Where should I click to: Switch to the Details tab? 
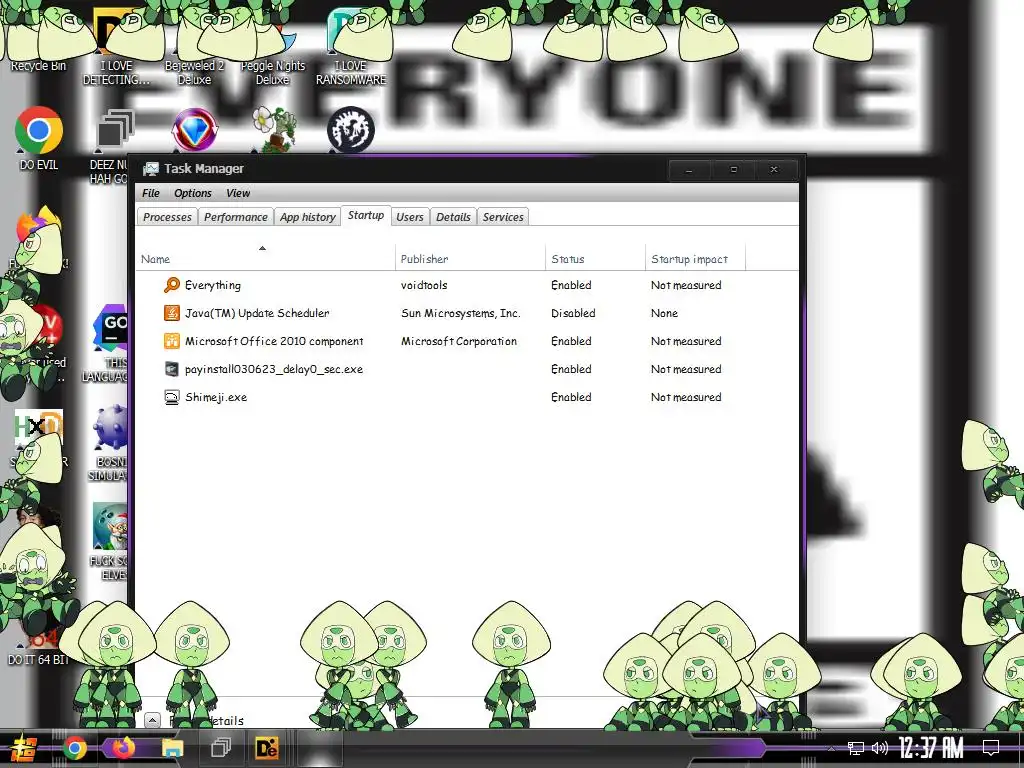[x=453, y=217]
